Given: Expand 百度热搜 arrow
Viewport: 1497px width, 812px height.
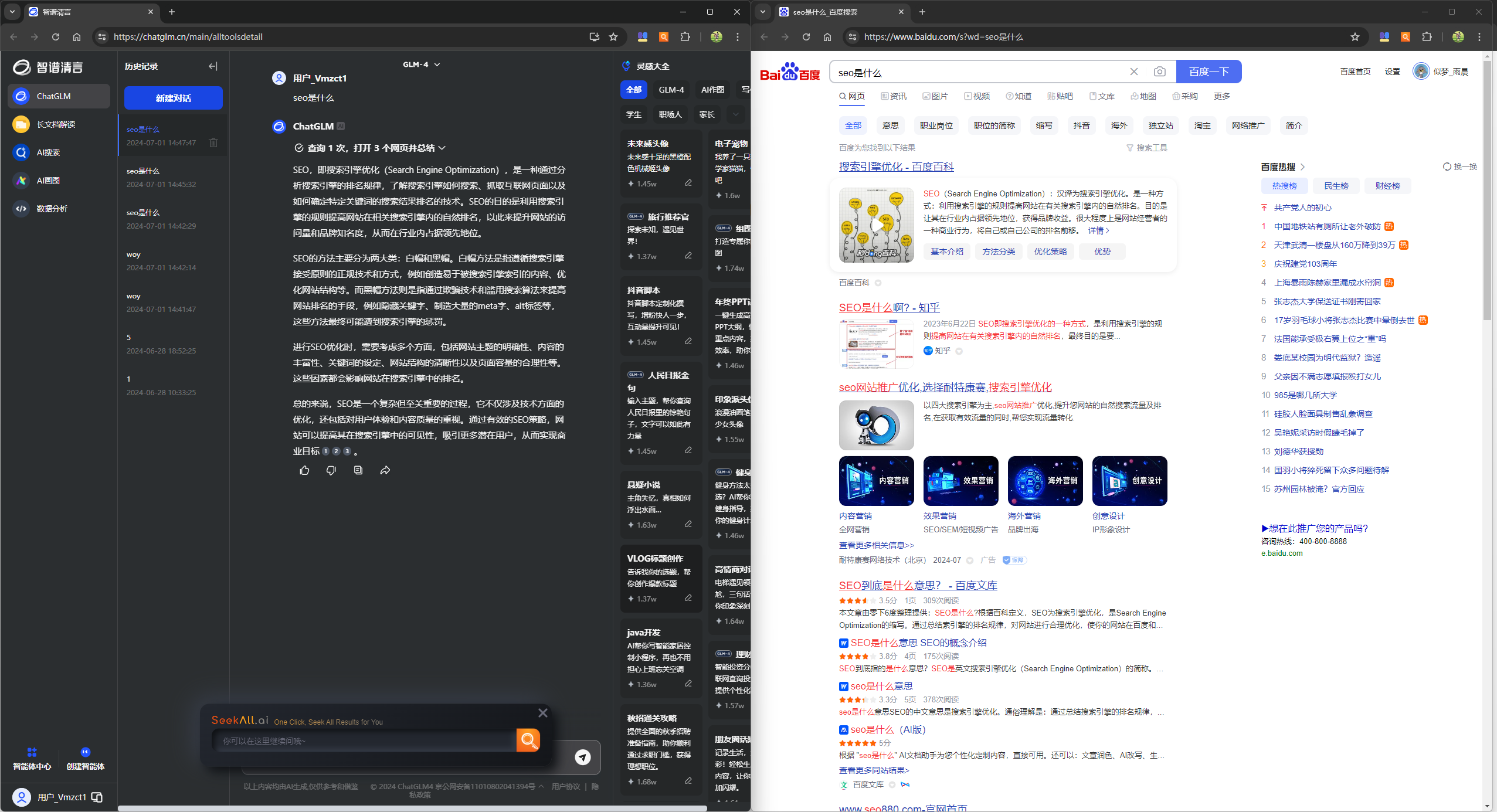Looking at the screenshot, I should (1303, 167).
